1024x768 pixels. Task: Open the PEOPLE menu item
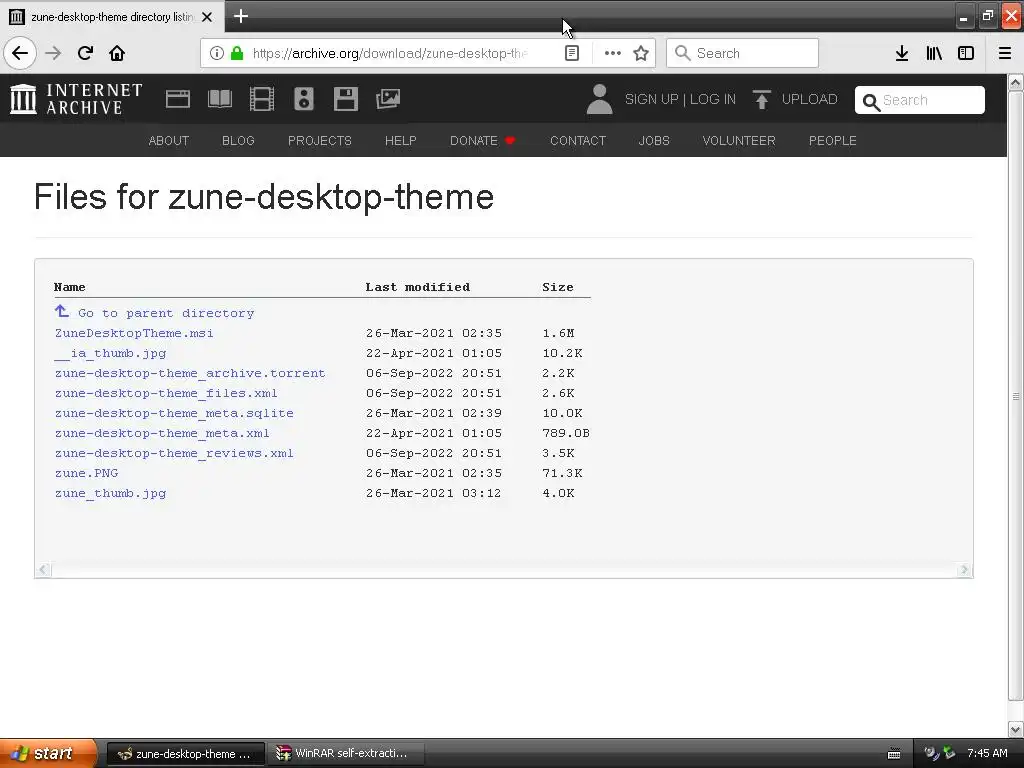(x=832, y=140)
